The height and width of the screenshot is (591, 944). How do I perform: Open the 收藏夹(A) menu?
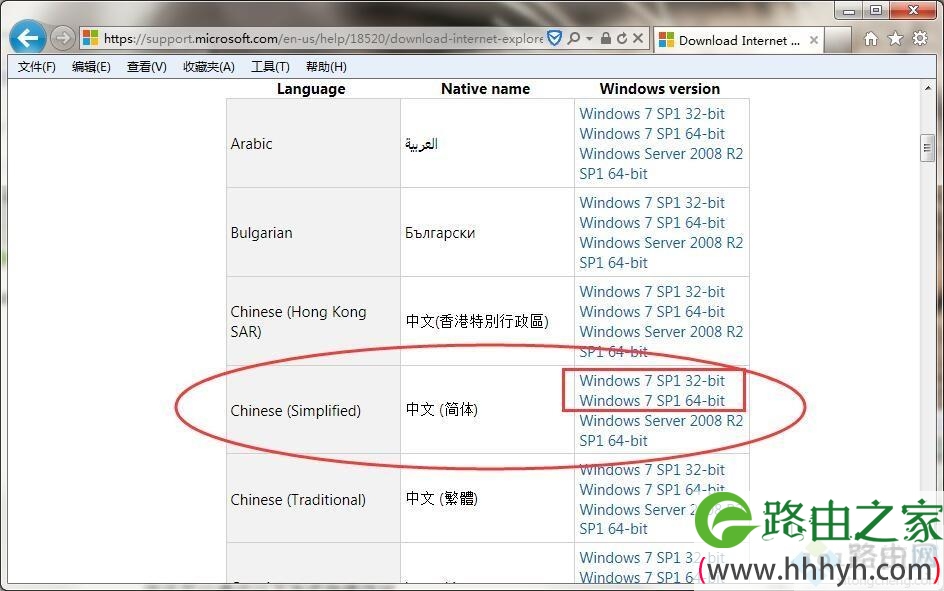tap(208, 67)
